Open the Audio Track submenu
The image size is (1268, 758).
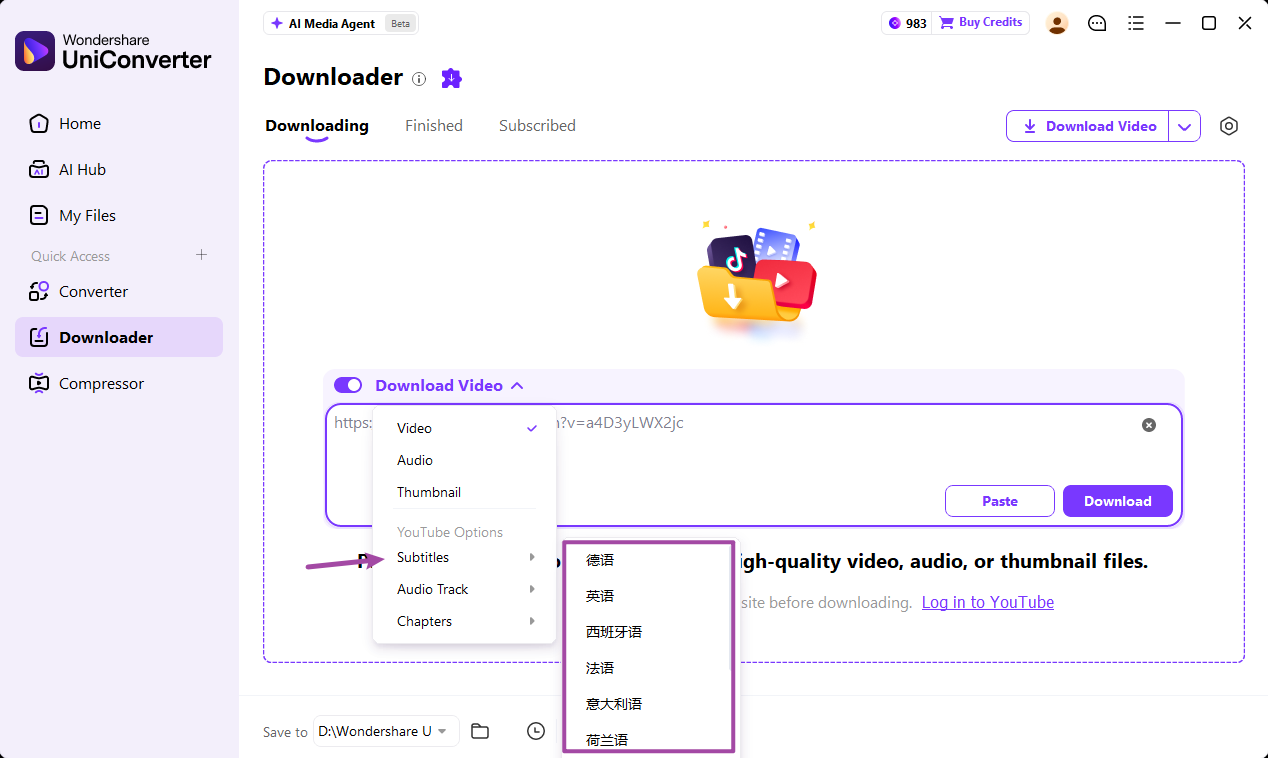coord(464,589)
